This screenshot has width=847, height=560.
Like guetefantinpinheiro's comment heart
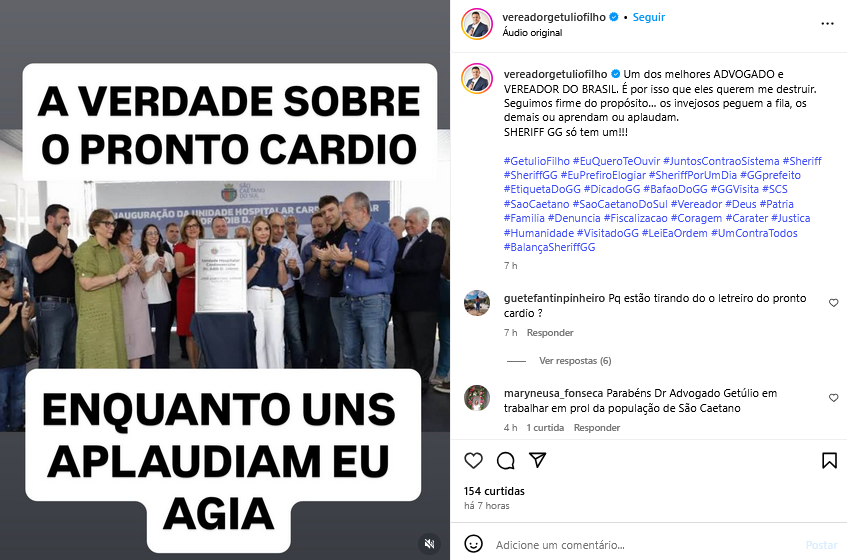833,303
